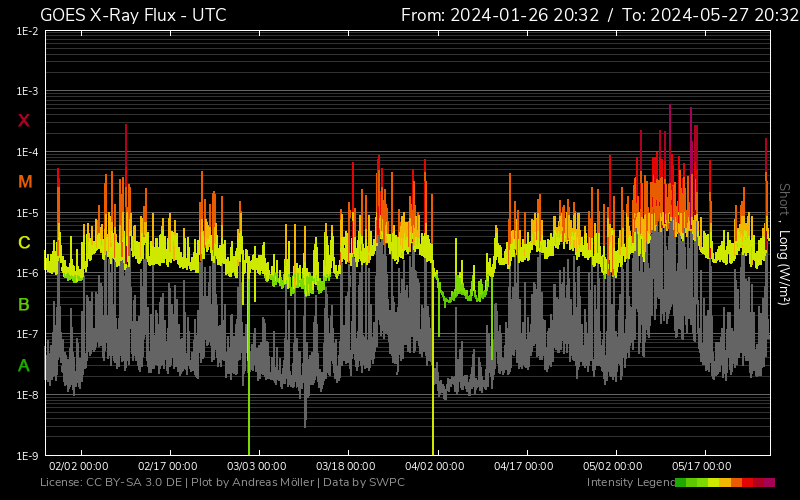Click the red X flare class label
This screenshot has width=800, height=500.
click(x=24, y=121)
